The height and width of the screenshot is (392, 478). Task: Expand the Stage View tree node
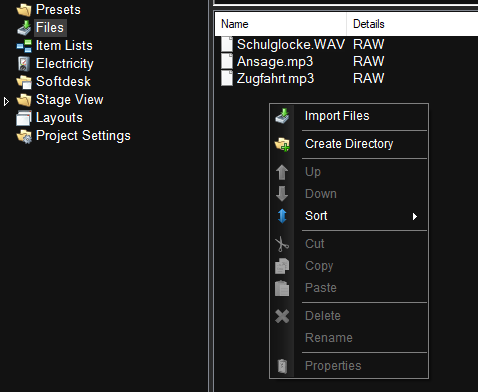coord(6,101)
